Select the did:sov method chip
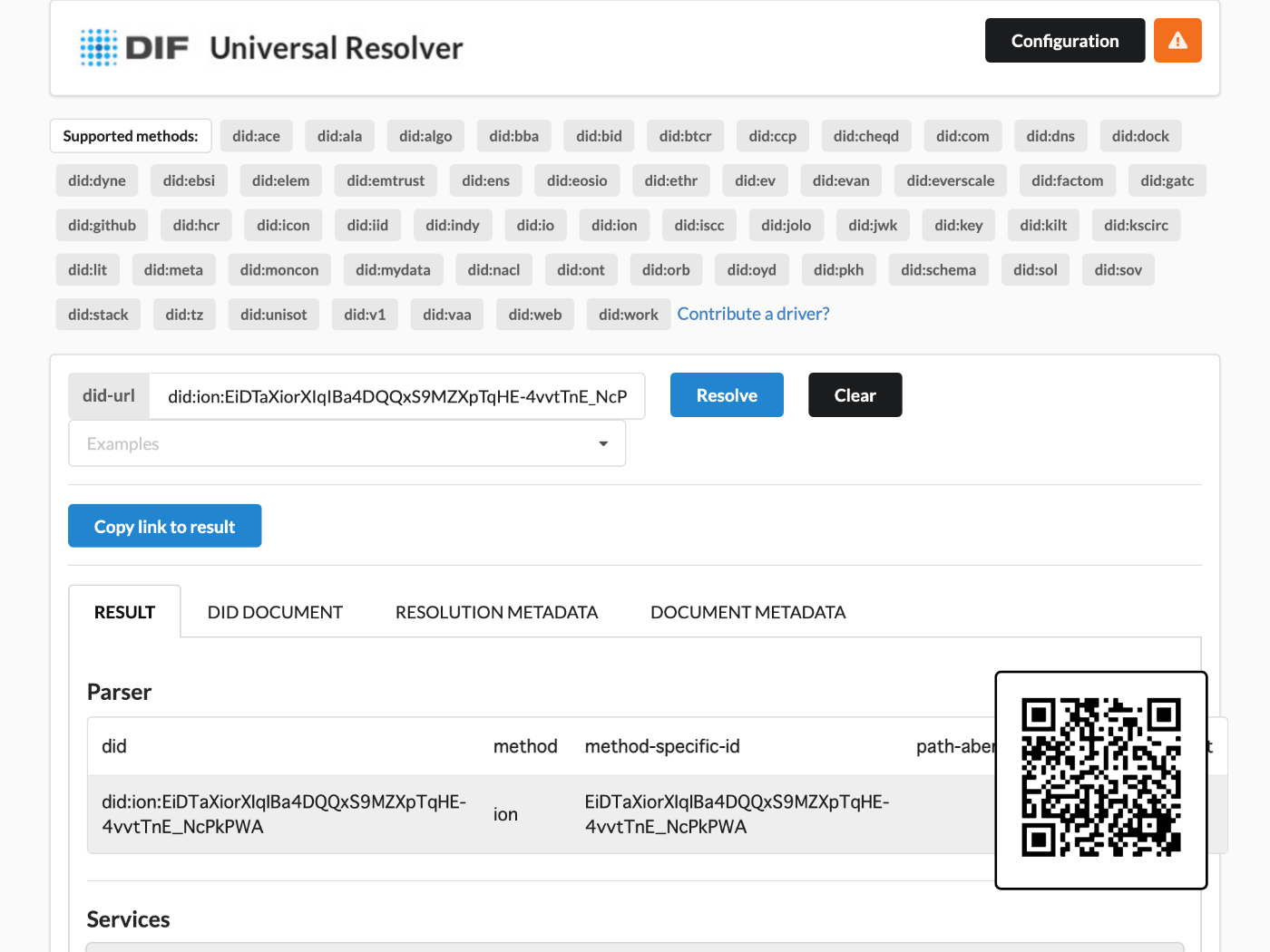 pos(1118,269)
